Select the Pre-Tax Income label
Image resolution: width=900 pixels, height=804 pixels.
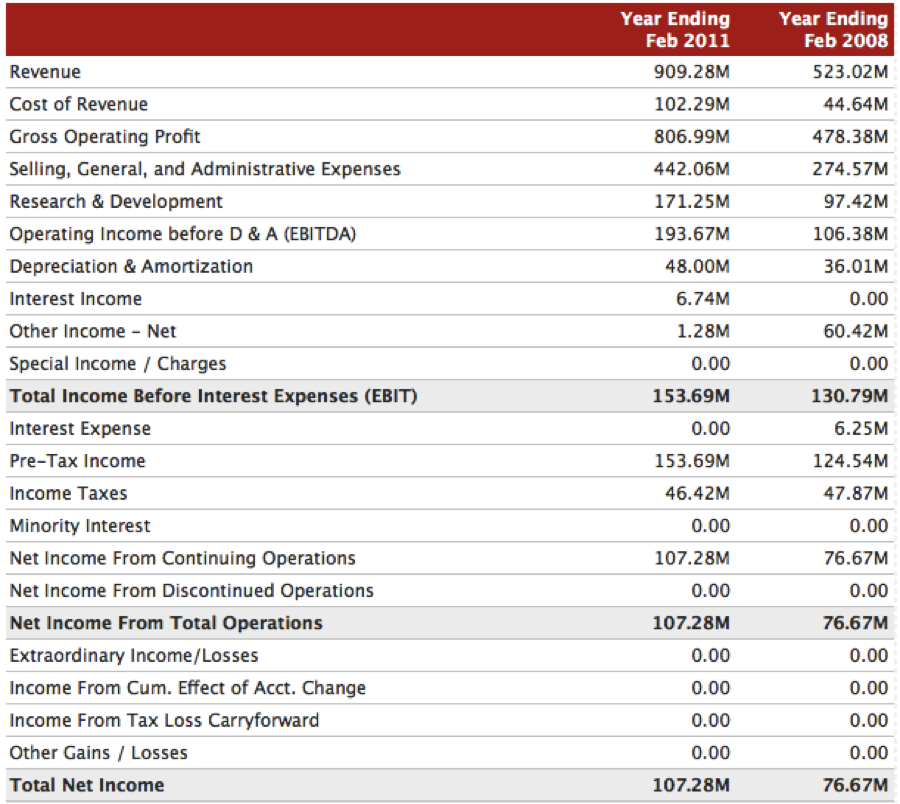coord(77,461)
